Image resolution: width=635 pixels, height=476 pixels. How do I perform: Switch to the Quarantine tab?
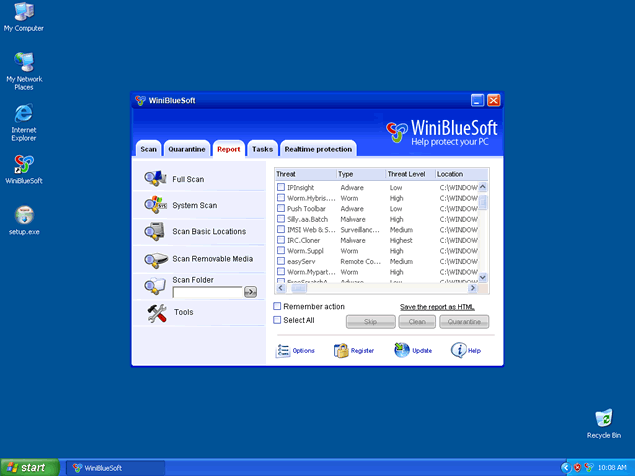(187, 149)
